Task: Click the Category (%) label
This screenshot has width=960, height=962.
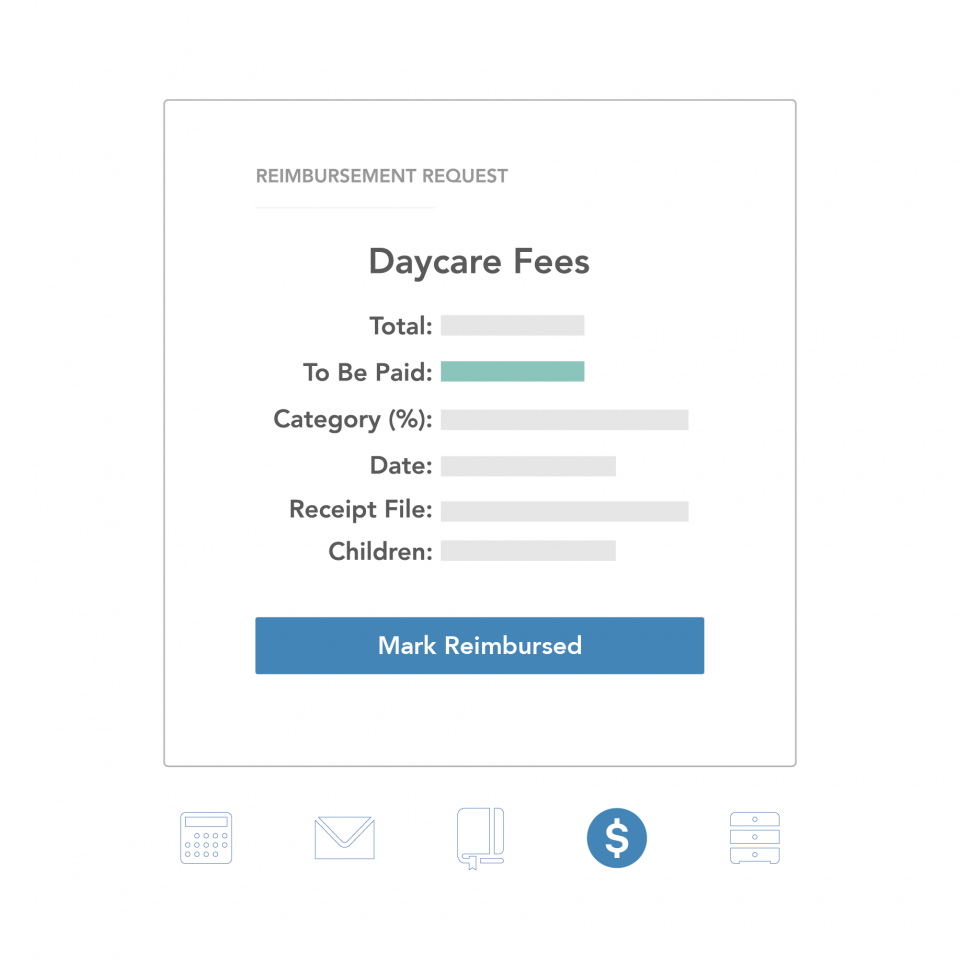Action: [353, 420]
